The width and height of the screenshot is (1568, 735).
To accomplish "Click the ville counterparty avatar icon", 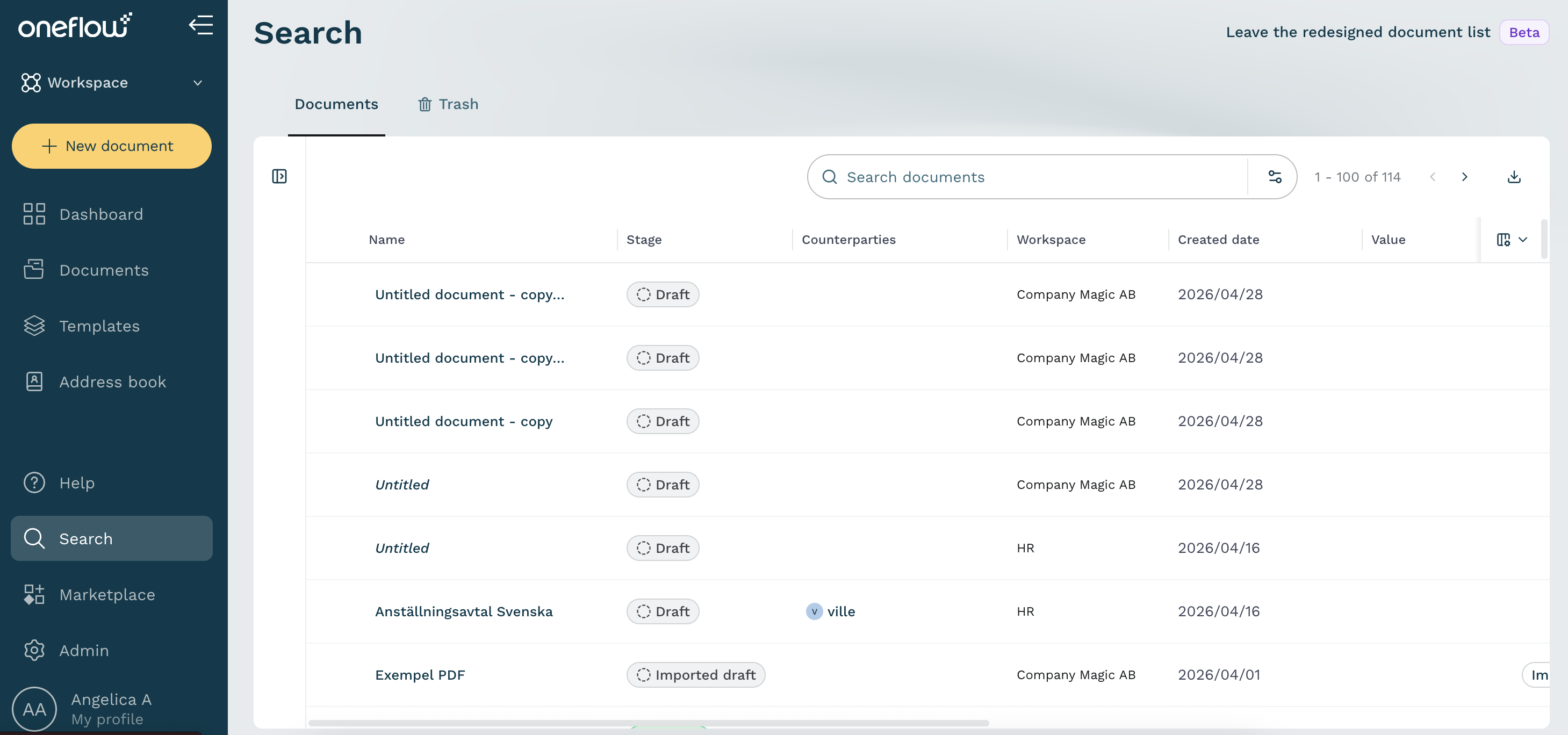I will (x=815, y=611).
